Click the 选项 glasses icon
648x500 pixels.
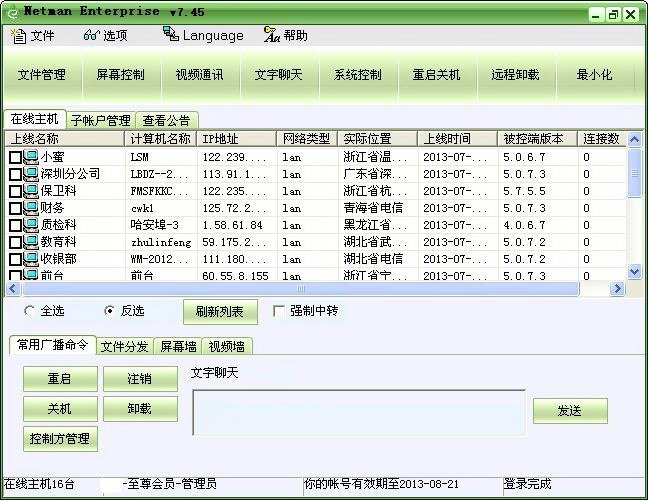91,35
